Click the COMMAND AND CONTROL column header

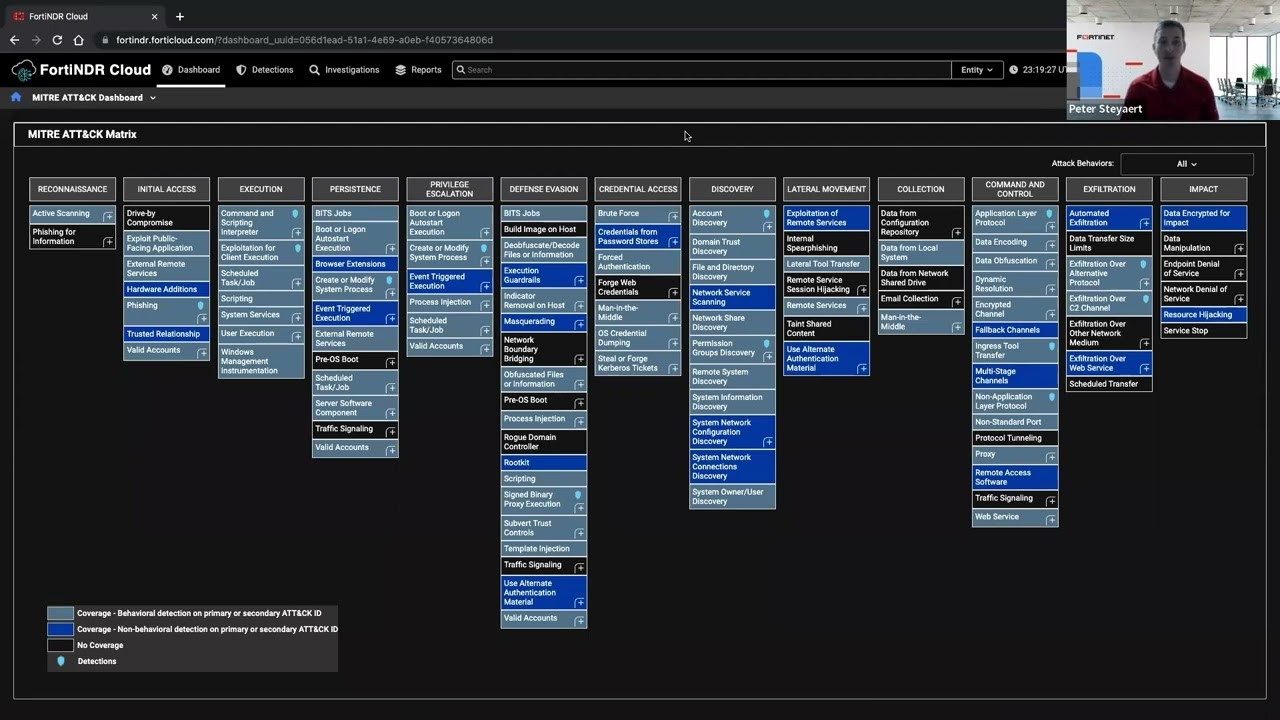pos(1015,189)
